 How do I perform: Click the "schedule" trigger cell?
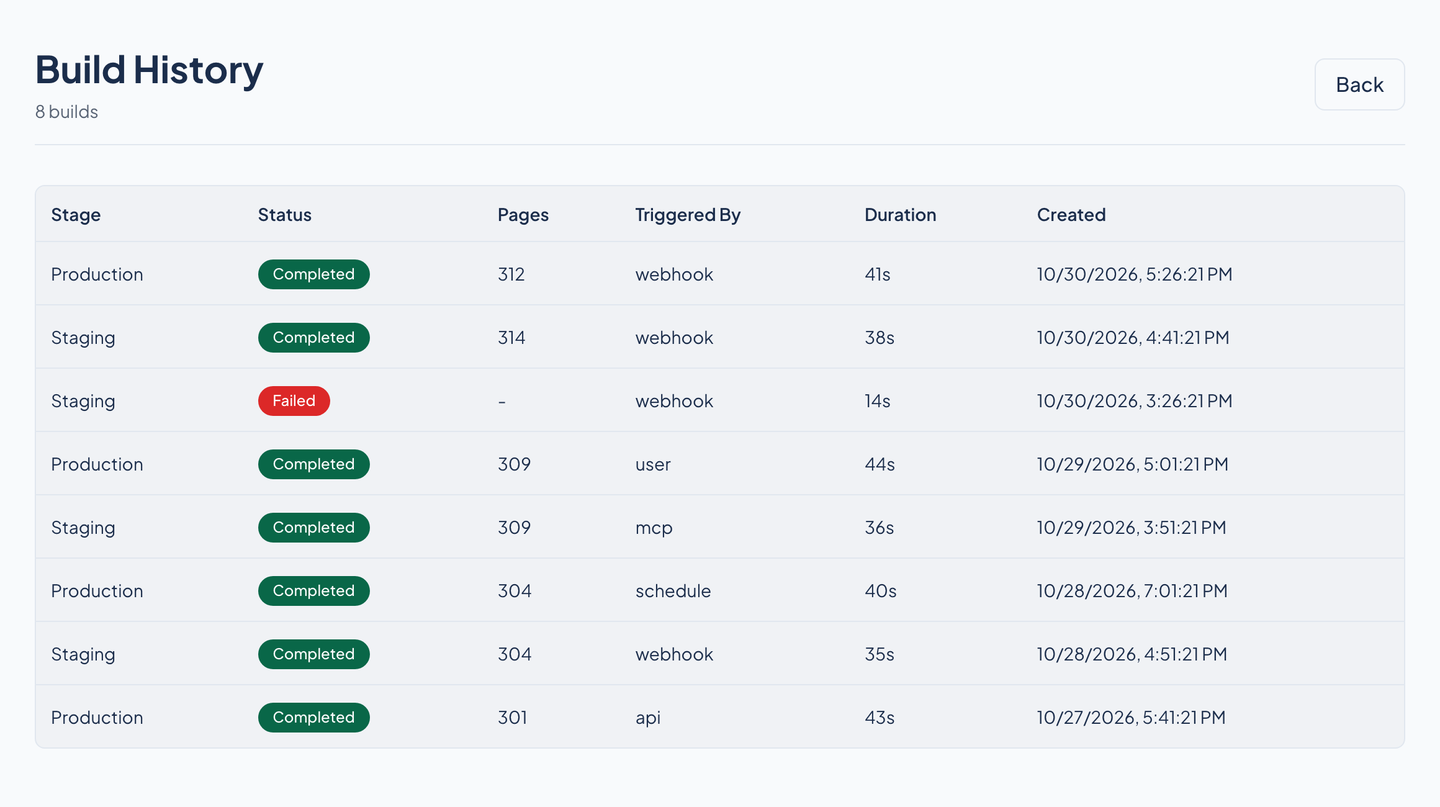pos(673,591)
